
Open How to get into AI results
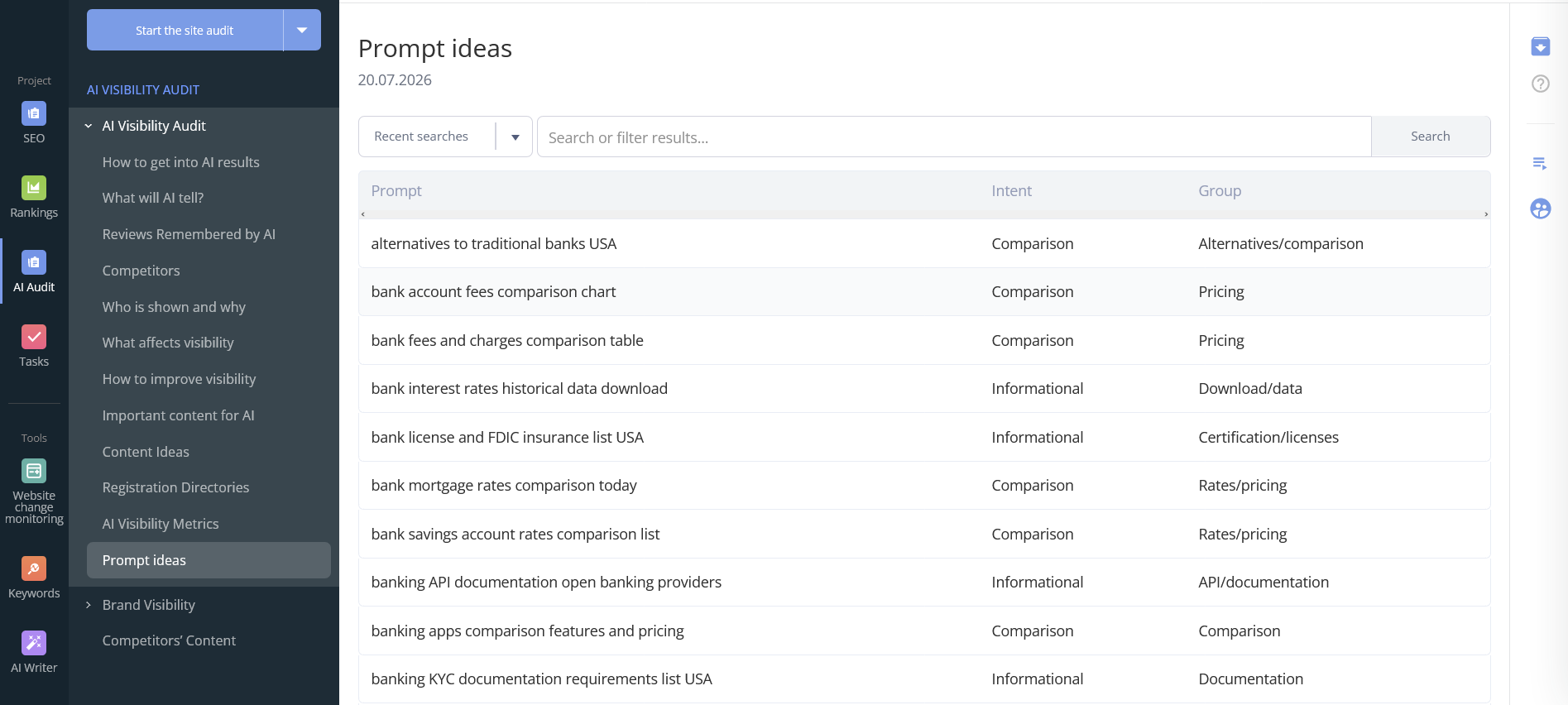pyautogui.click(x=180, y=162)
